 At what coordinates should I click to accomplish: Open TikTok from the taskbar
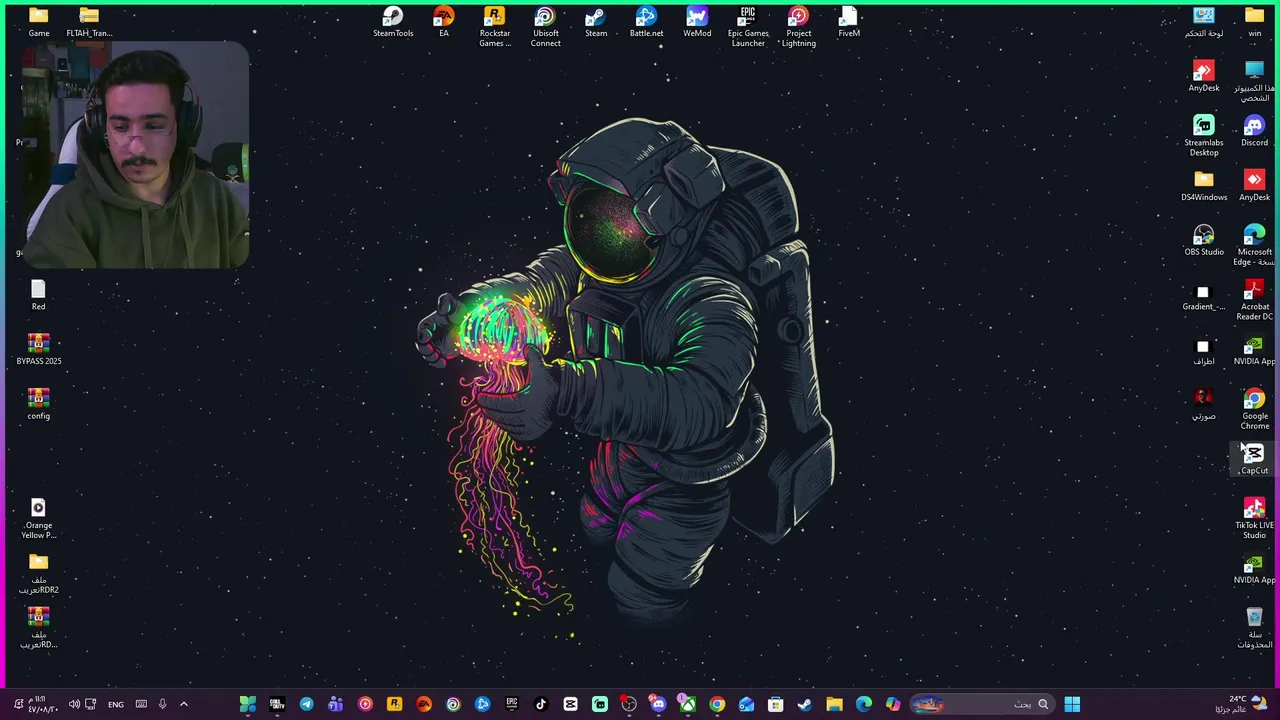[x=541, y=704]
